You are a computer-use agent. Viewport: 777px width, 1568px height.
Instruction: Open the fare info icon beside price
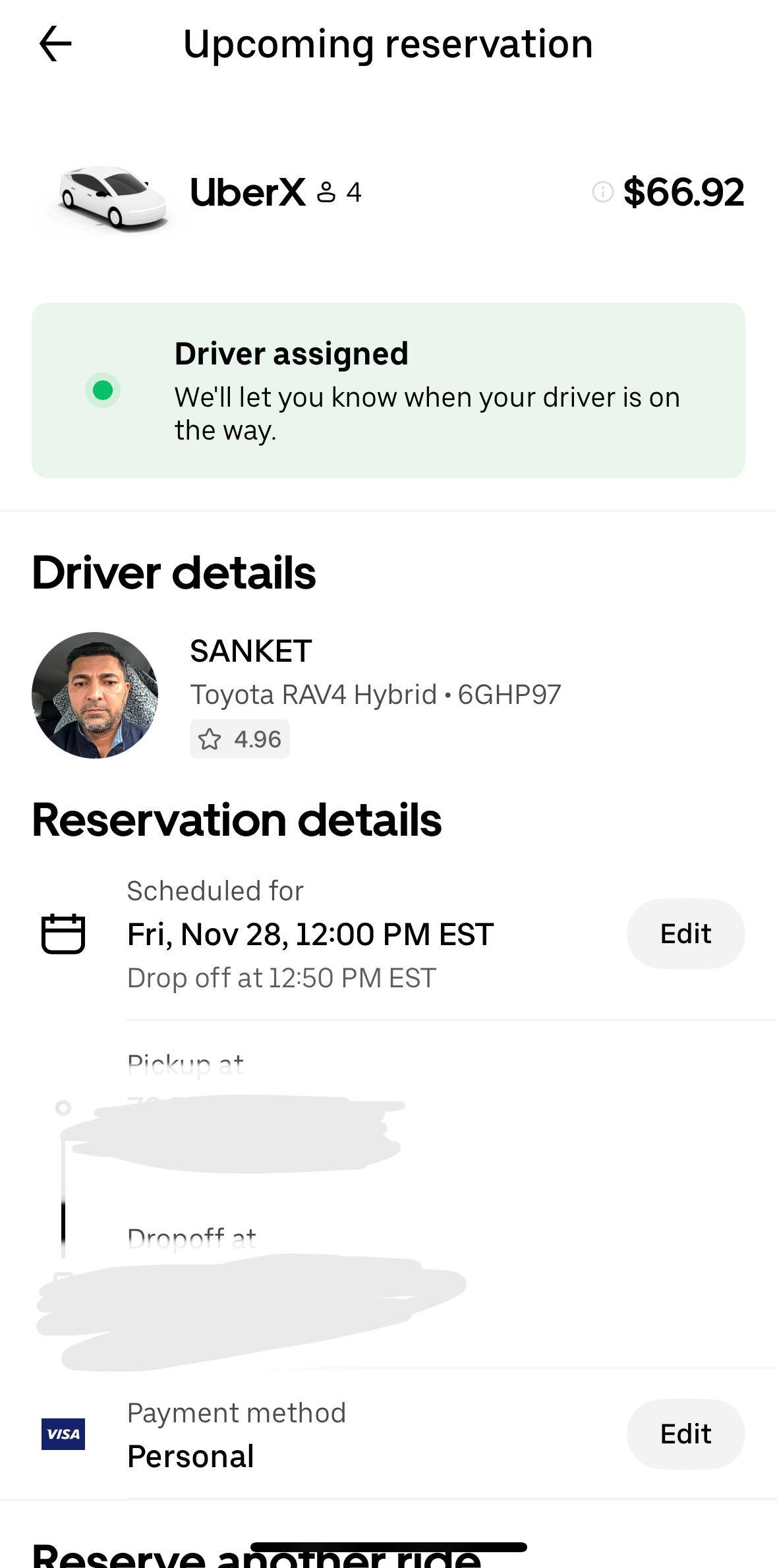(x=602, y=192)
